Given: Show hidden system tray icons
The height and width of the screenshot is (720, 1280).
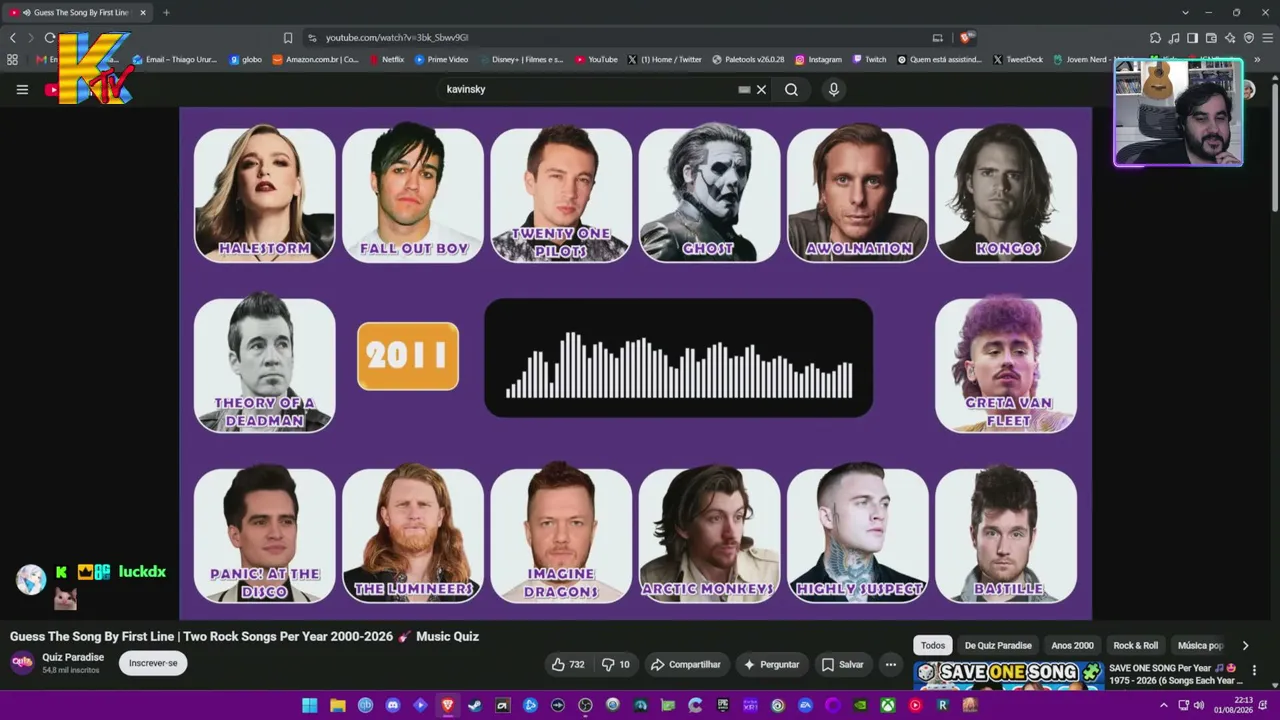Looking at the screenshot, I should coord(1164,705).
